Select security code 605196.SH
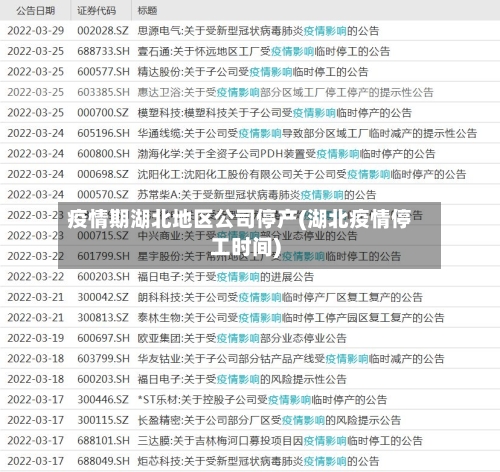The width and height of the screenshot is (500, 472). point(103,133)
